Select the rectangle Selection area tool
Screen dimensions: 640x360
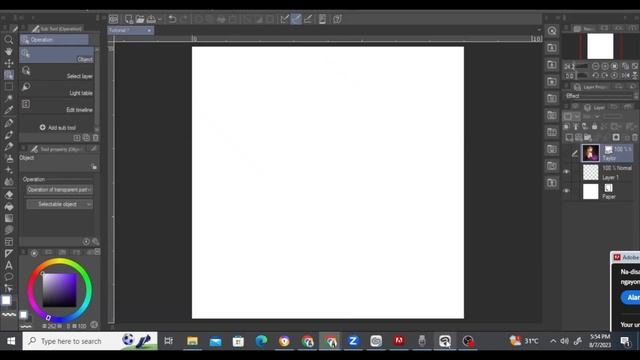pos(9,87)
